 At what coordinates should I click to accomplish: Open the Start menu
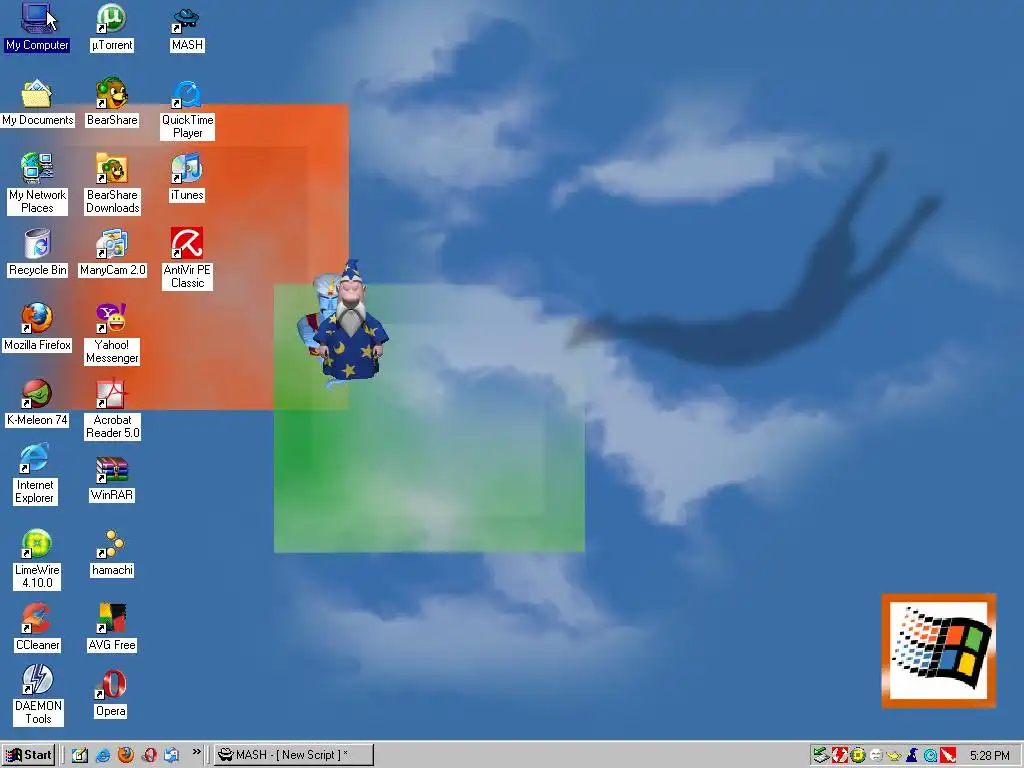click(28, 755)
